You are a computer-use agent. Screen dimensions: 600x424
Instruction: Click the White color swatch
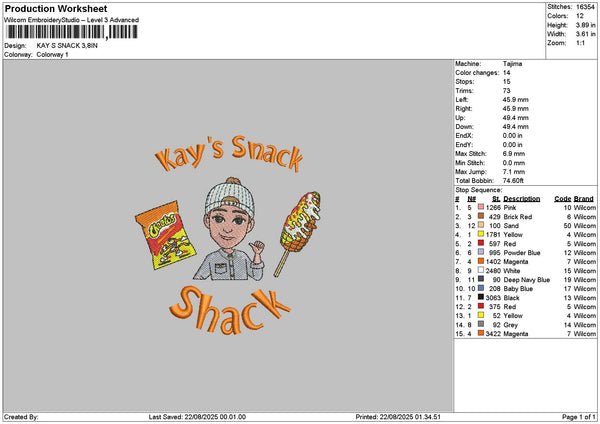click(x=481, y=270)
